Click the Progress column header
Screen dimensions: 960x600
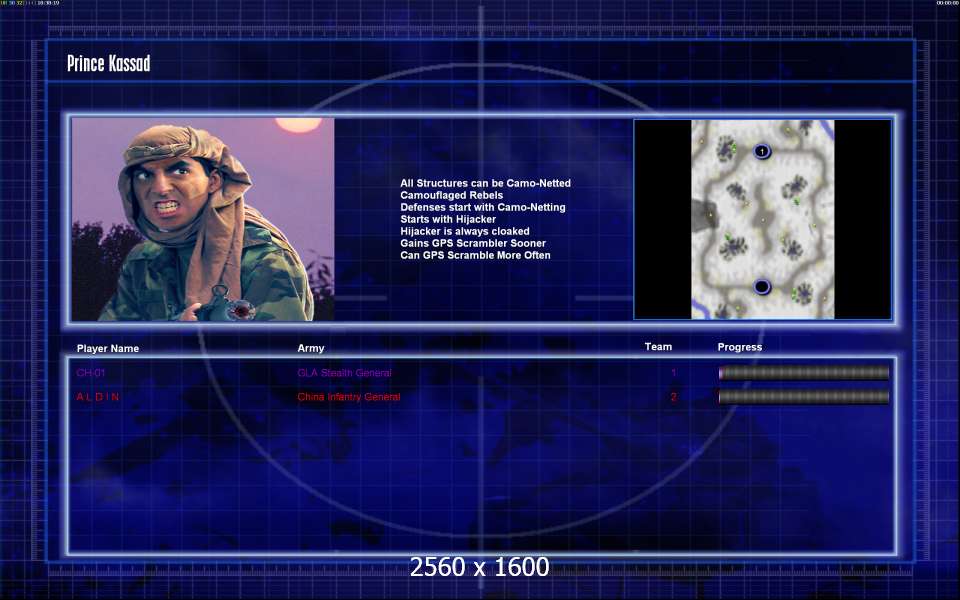tap(740, 347)
